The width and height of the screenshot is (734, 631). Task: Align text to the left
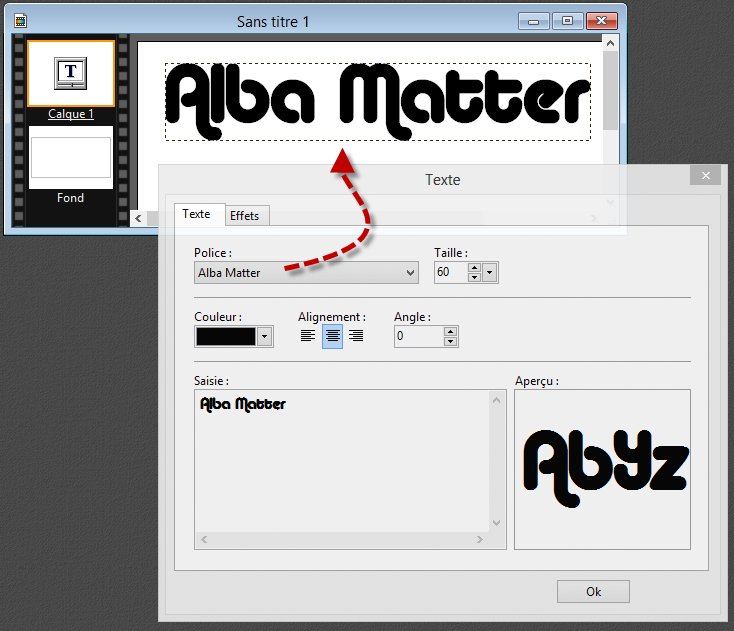coord(308,336)
